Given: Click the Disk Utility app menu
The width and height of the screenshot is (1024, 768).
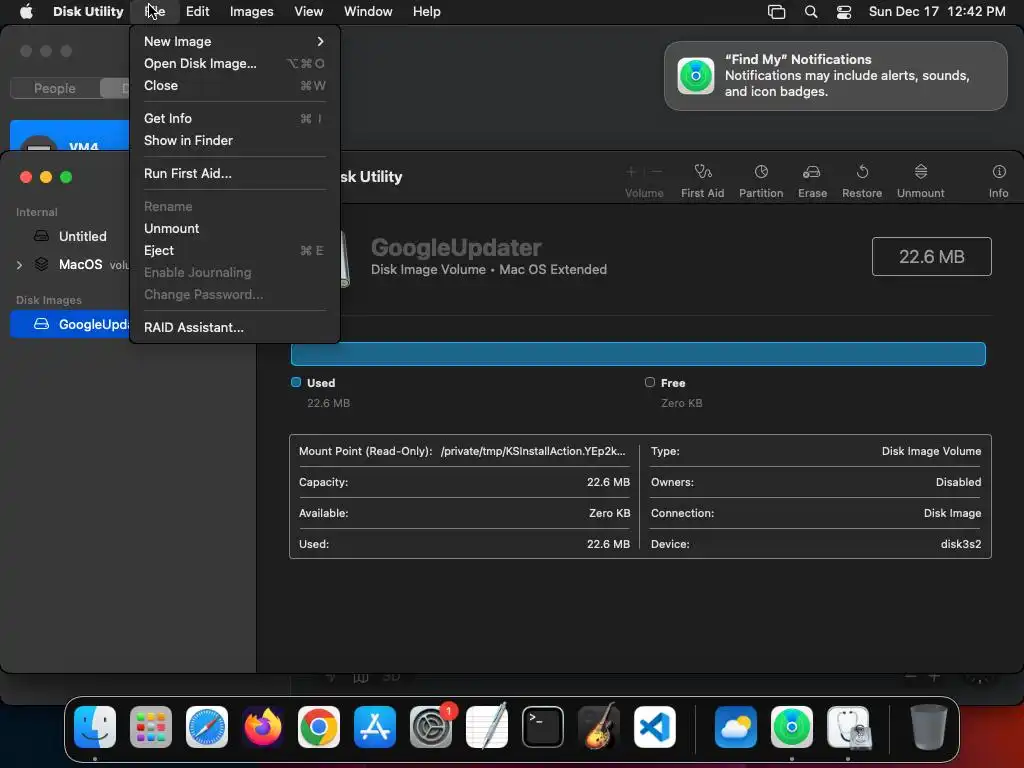Looking at the screenshot, I should (88, 12).
